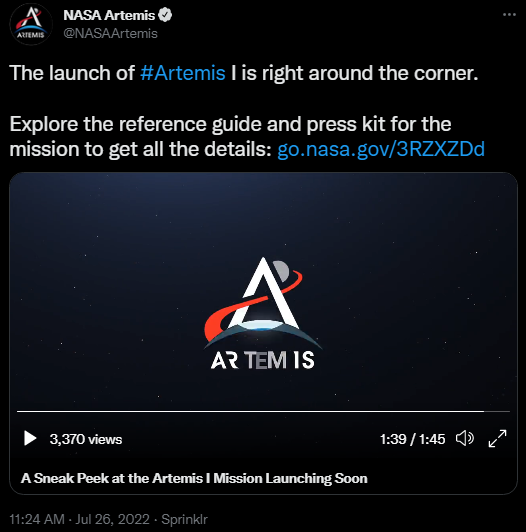This screenshot has width=526, height=532.
Task: Click the verified badge next to NASA Artemis
Action: pyautogui.click(x=165, y=15)
